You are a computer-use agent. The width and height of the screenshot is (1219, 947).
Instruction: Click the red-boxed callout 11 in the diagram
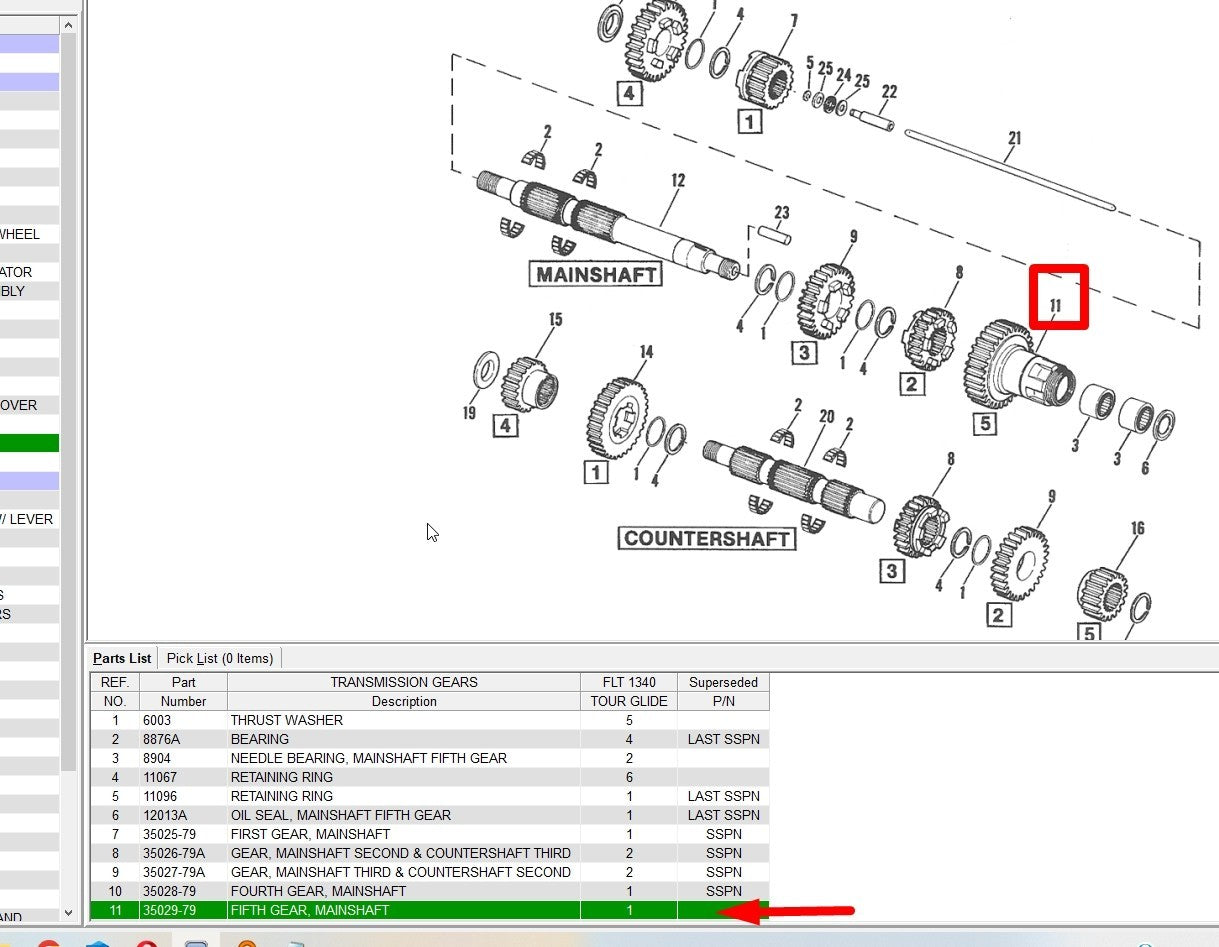(1058, 303)
